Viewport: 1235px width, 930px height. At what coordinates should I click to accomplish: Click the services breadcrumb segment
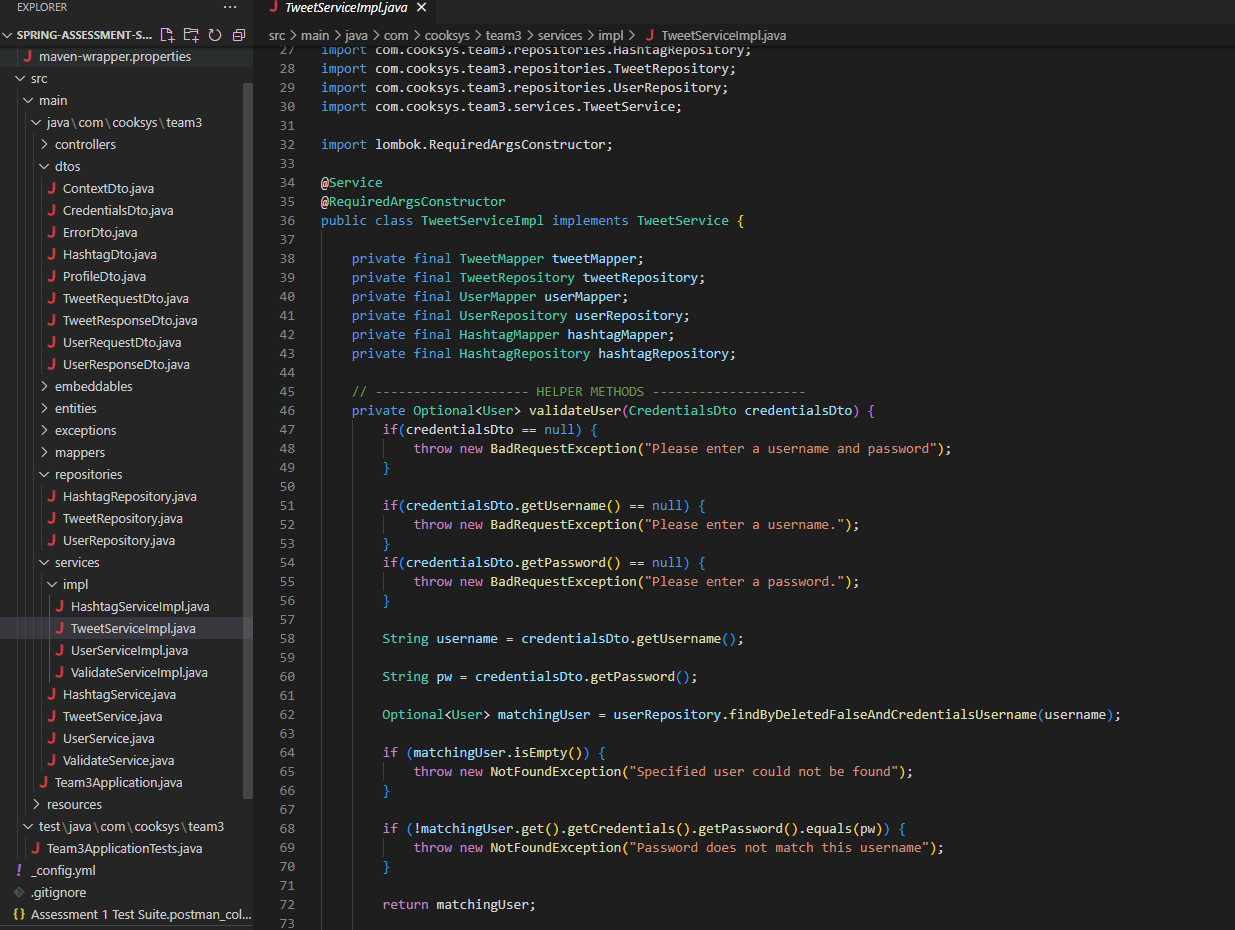click(559, 35)
